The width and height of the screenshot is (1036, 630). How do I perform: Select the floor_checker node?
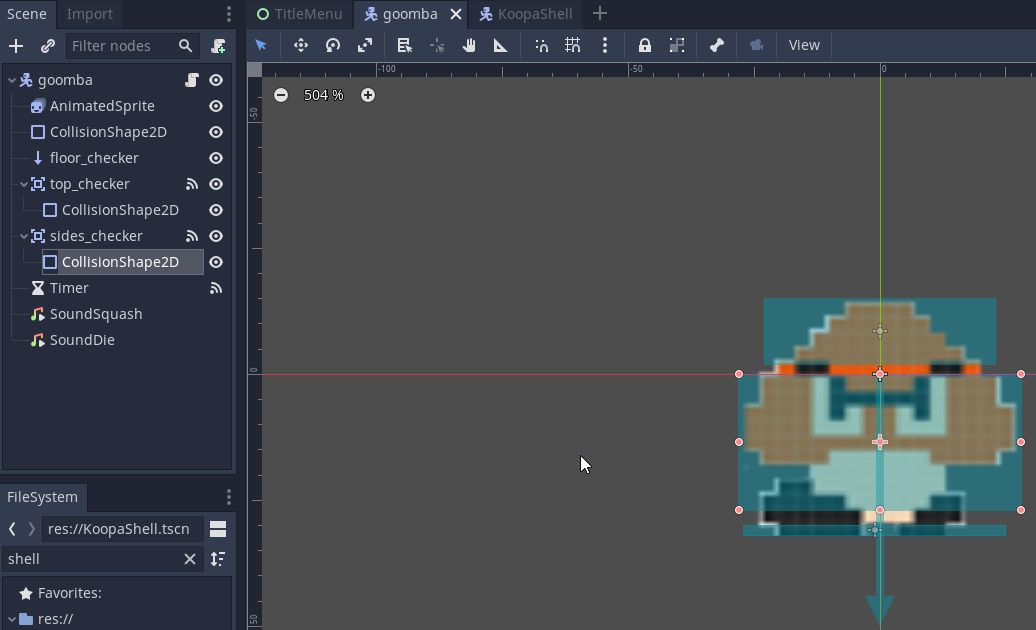coord(94,158)
